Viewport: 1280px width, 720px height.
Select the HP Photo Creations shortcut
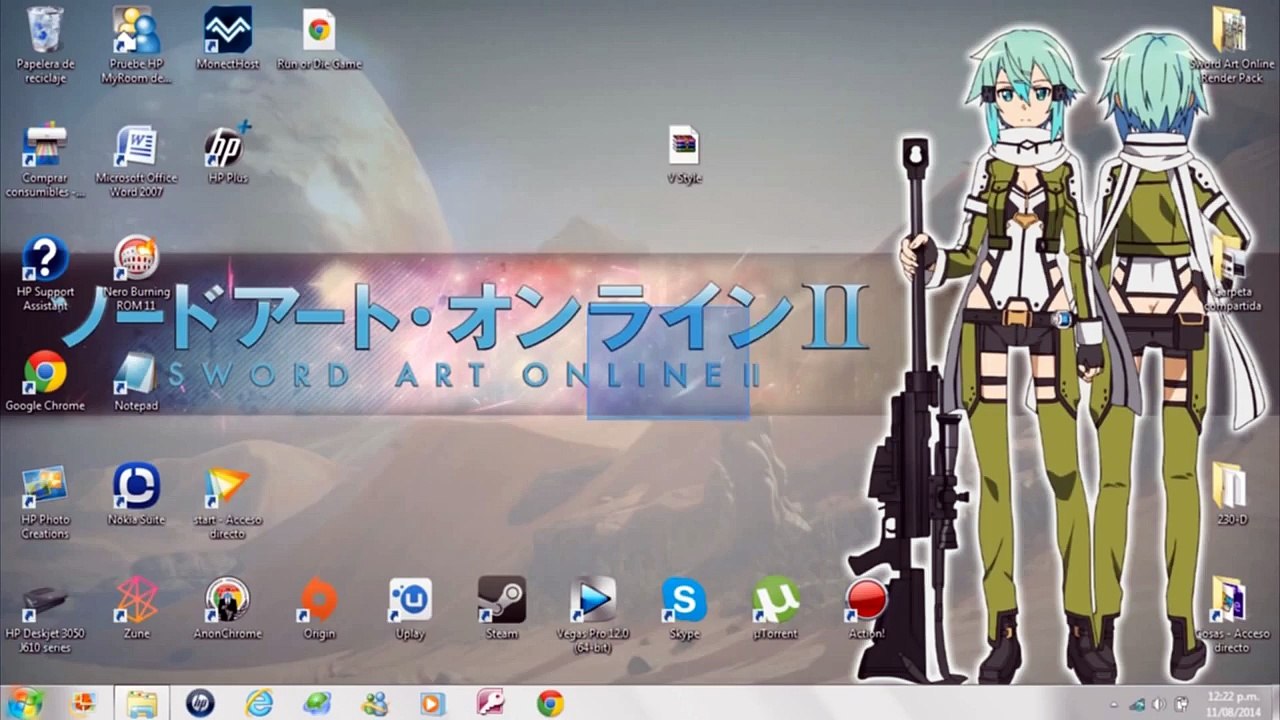pyautogui.click(x=45, y=502)
